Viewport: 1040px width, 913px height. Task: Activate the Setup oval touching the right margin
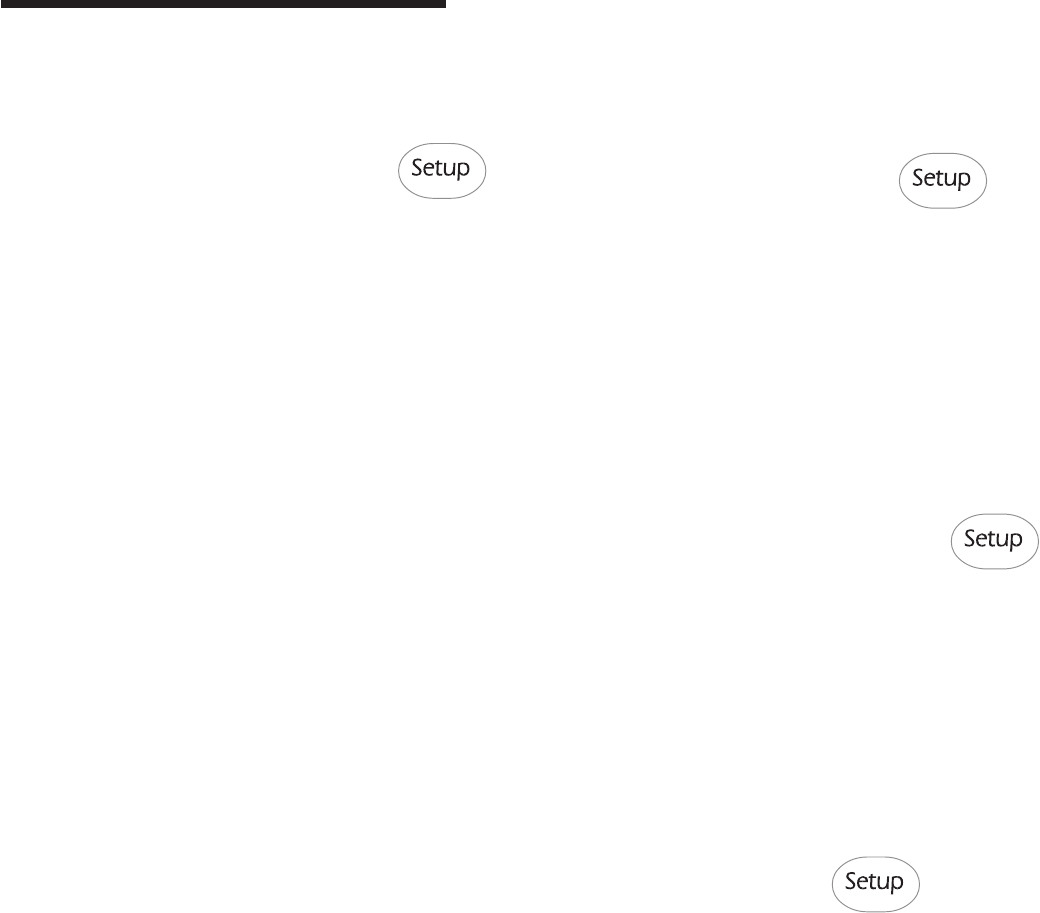click(x=994, y=542)
